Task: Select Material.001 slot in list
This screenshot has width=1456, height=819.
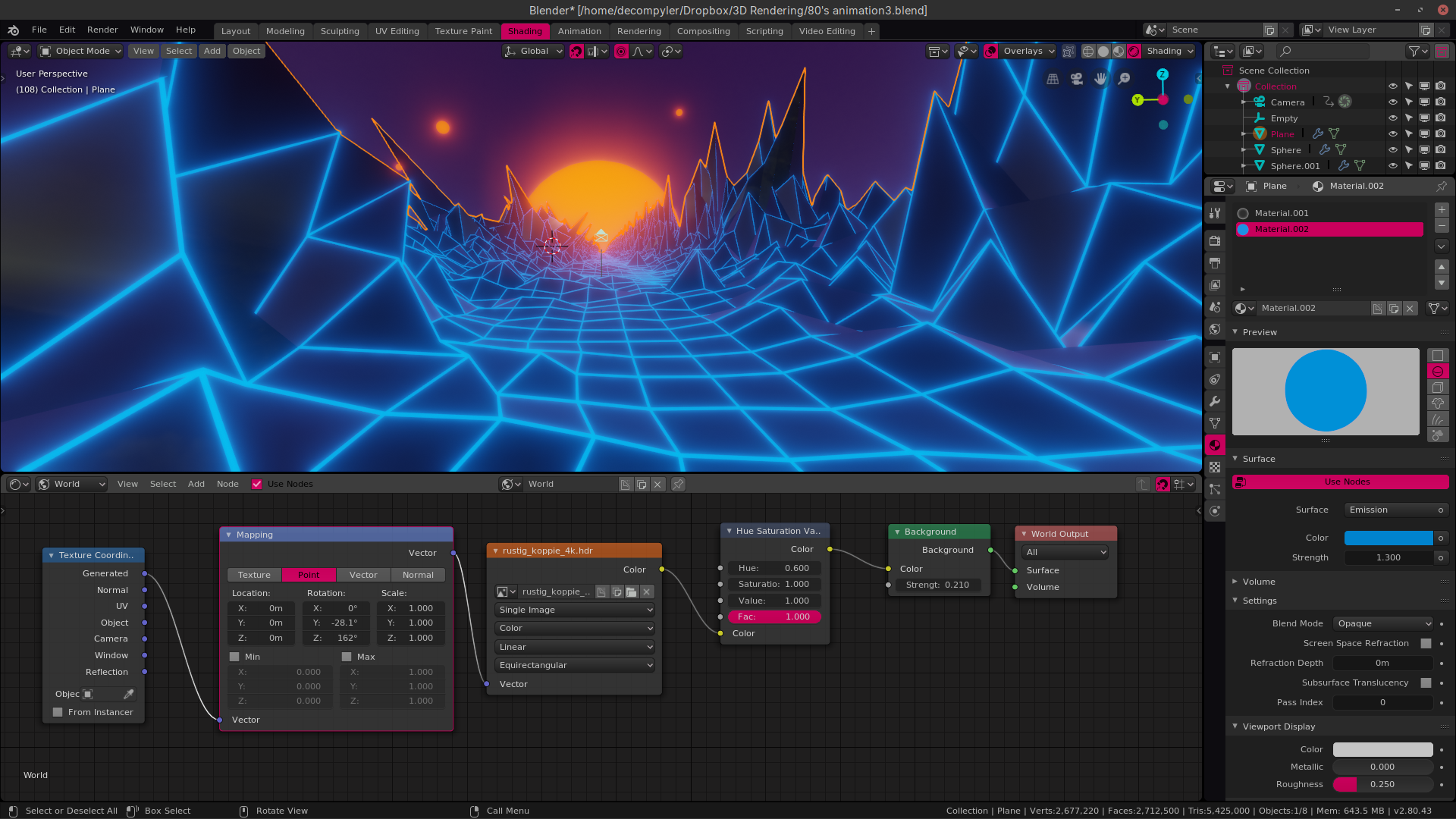Action: click(1329, 214)
